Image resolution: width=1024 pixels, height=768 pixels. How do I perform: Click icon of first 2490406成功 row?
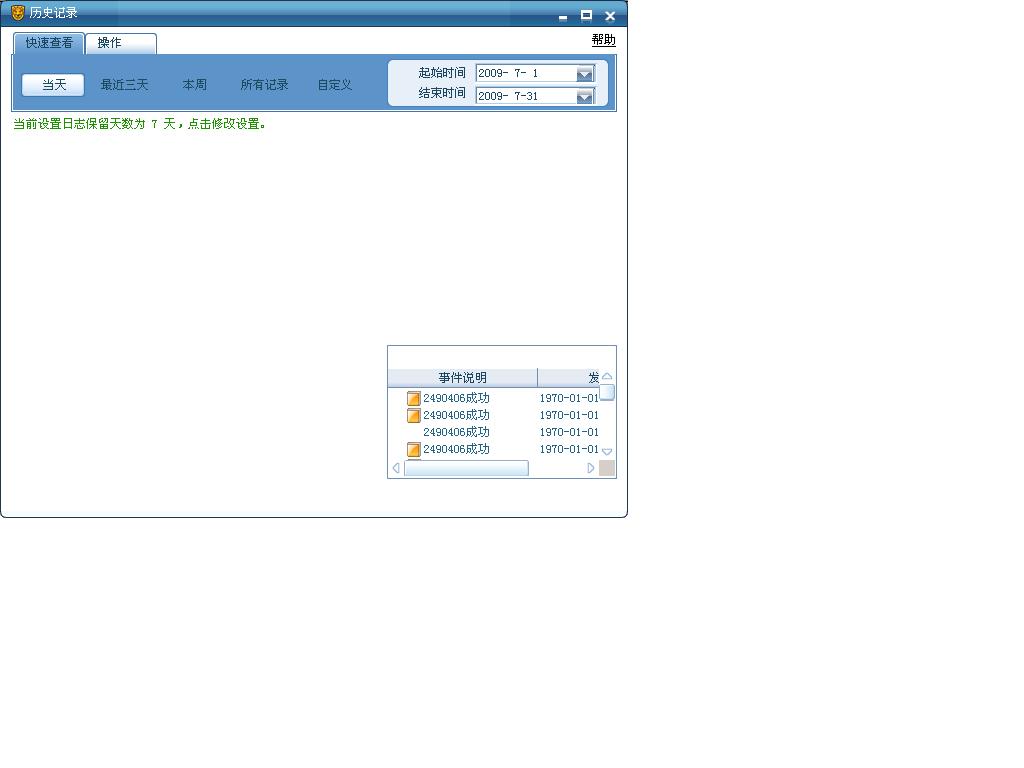(413, 398)
